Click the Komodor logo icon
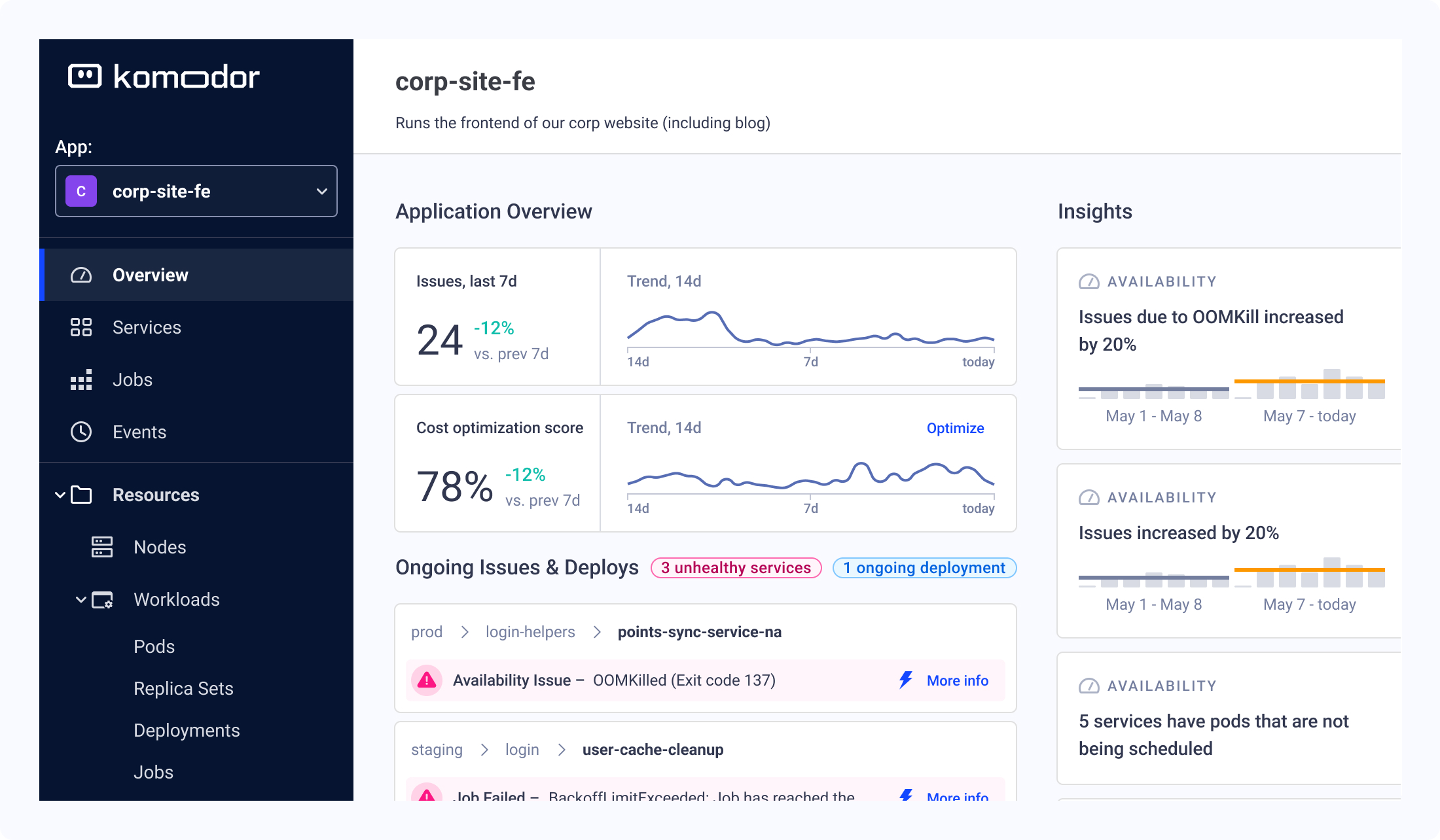Image resolution: width=1440 pixels, height=840 pixels. point(85,77)
